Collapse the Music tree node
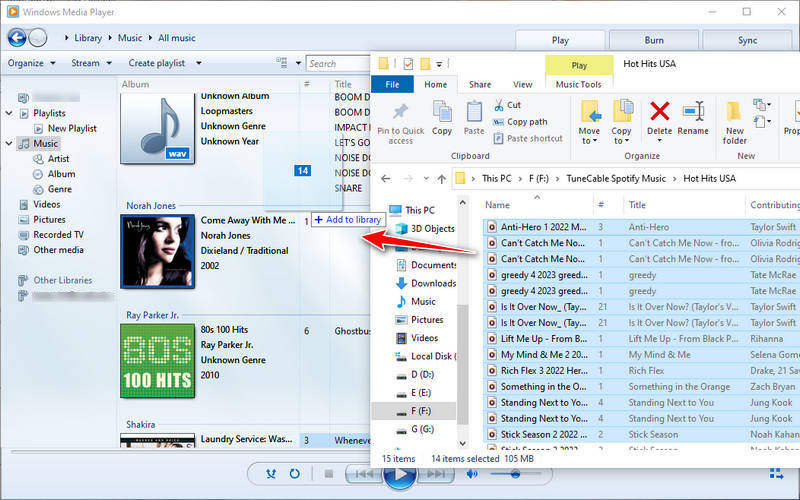Viewport: 800px width, 500px height. click(x=9, y=143)
